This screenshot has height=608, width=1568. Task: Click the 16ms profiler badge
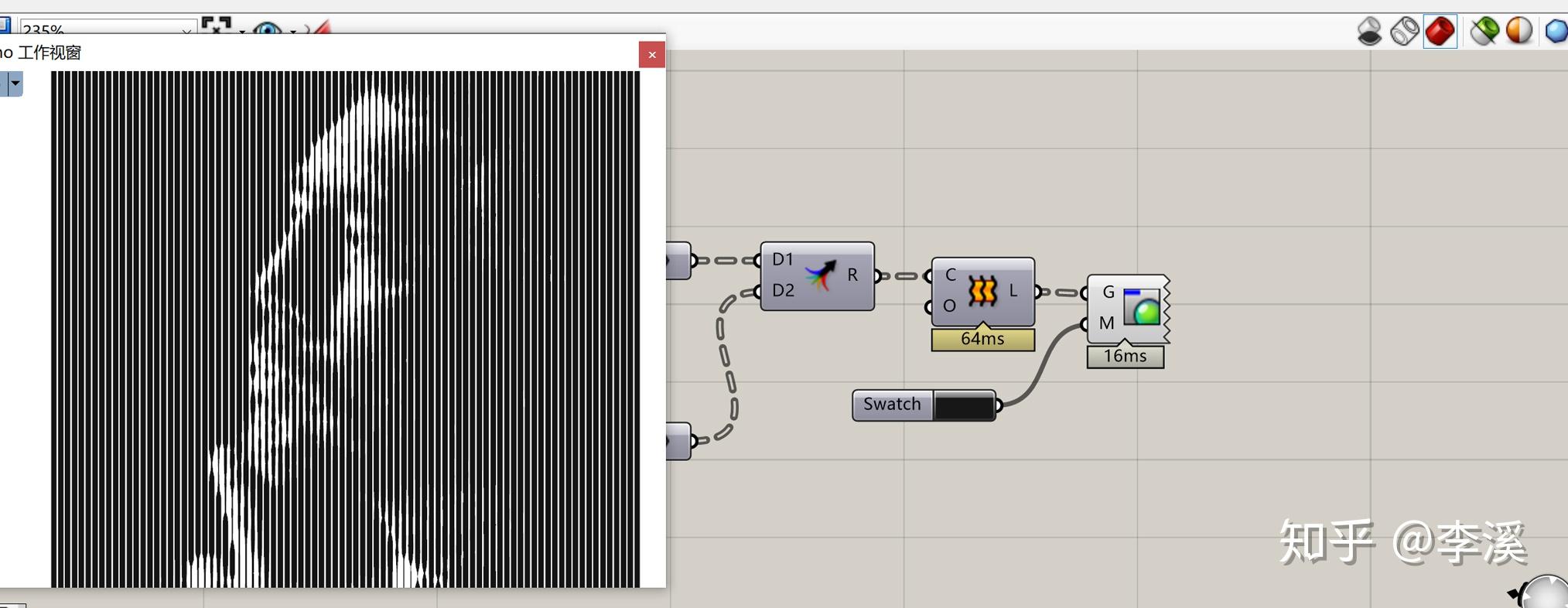click(x=1125, y=357)
